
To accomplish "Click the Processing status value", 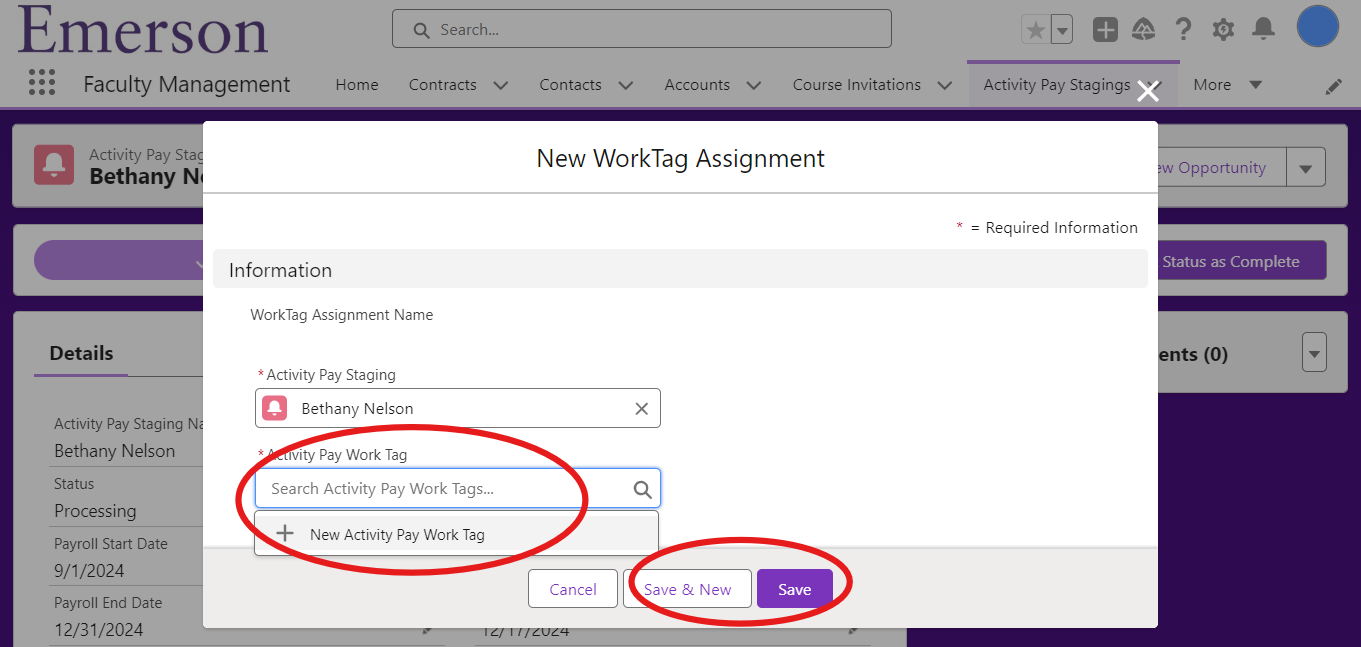I will tap(95, 511).
